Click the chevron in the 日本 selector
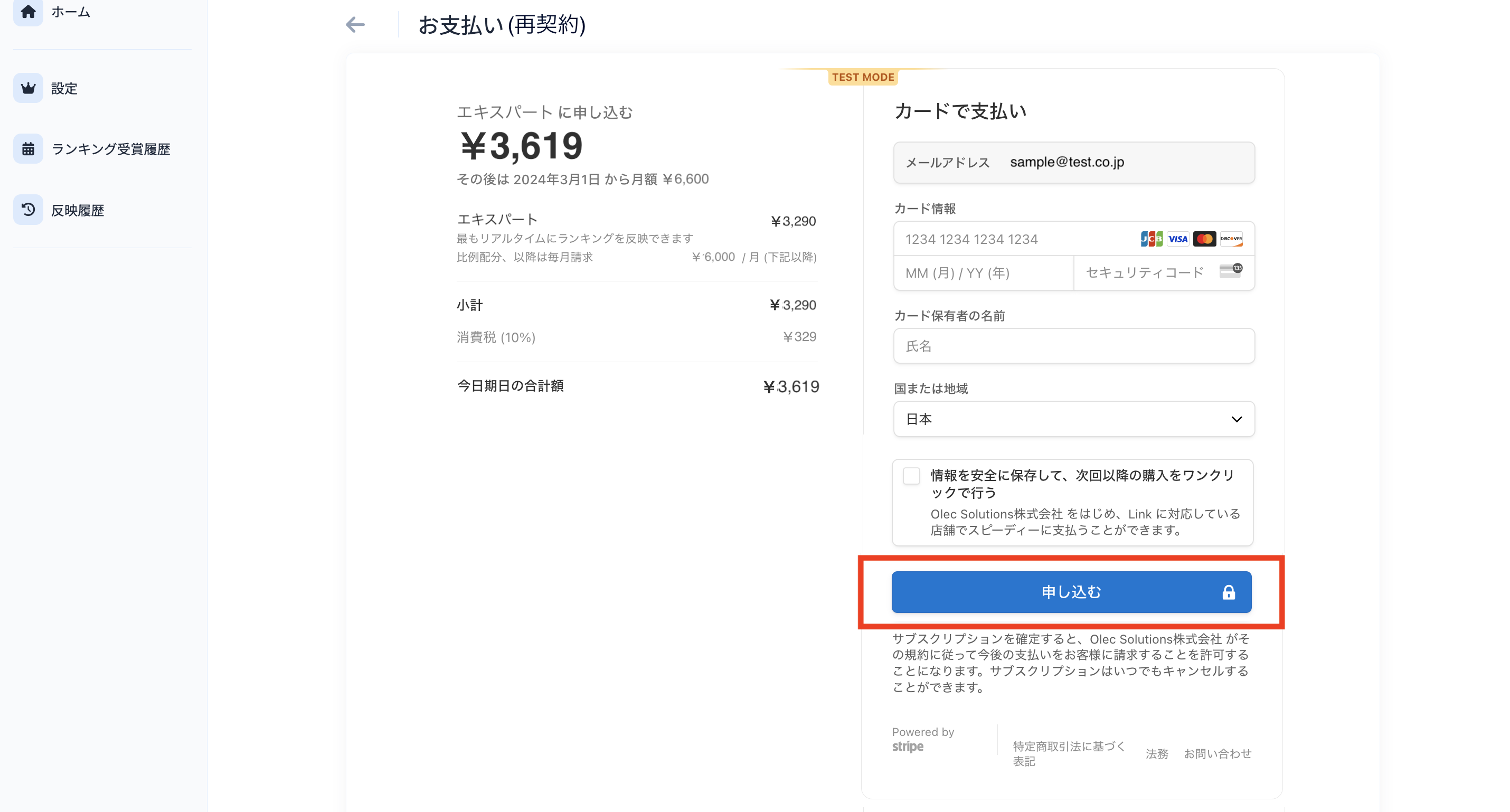 [x=1237, y=419]
